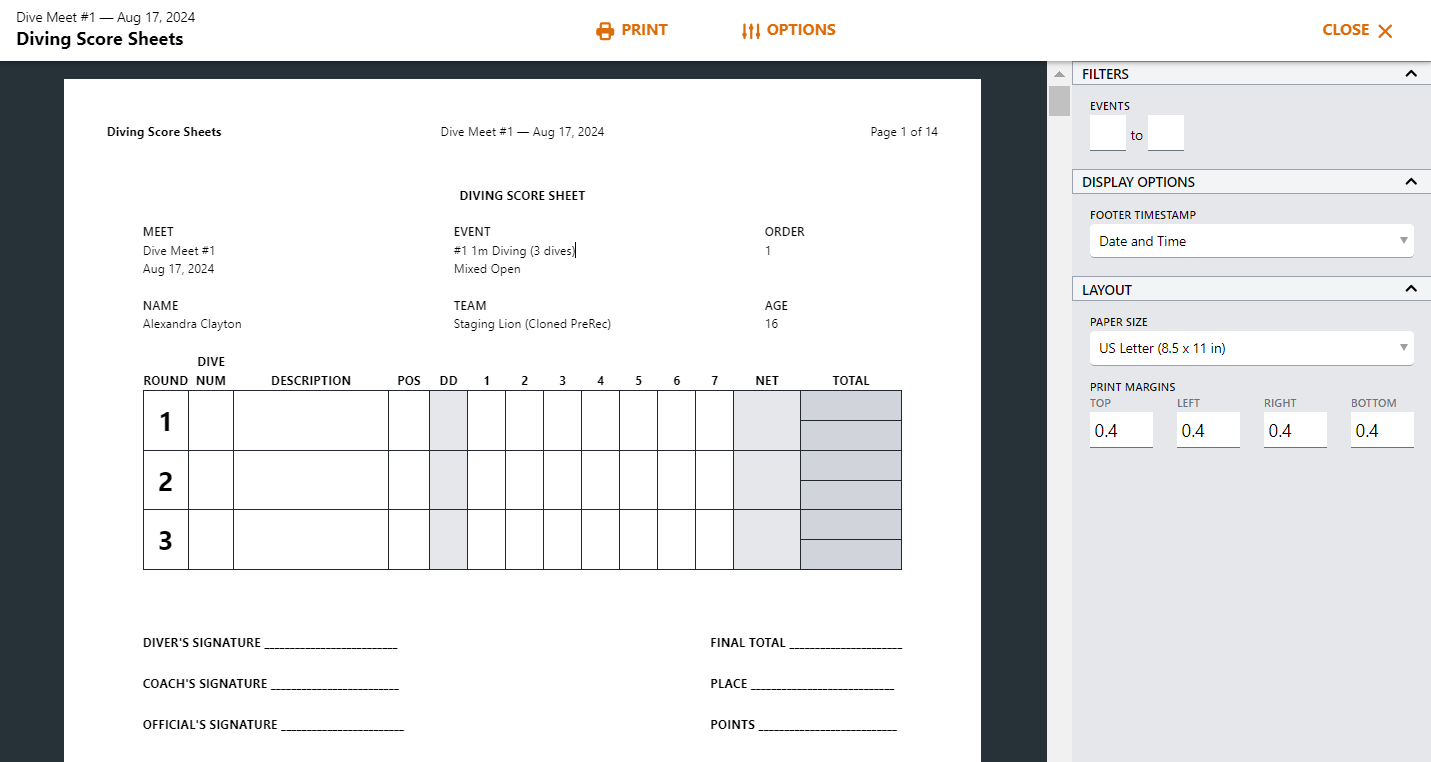
Task: Click the diving score sheet page preview
Action: click(522, 420)
